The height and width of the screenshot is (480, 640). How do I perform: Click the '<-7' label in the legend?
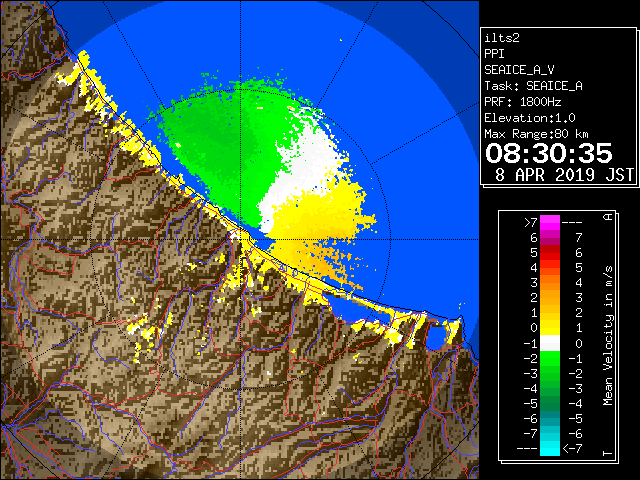click(x=572, y=449)
